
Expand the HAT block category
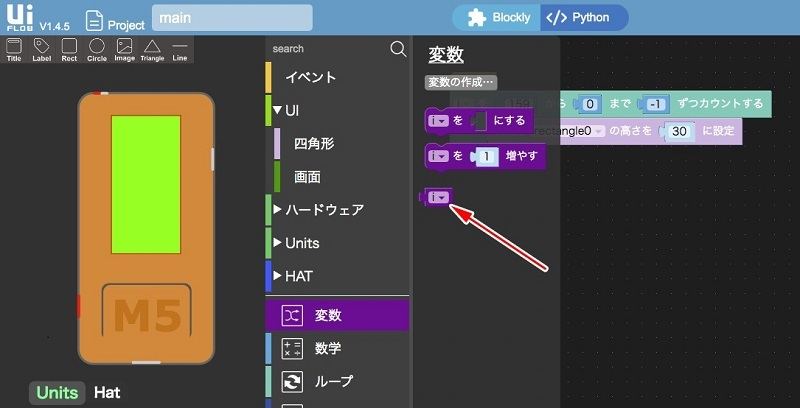pos(277,276)
